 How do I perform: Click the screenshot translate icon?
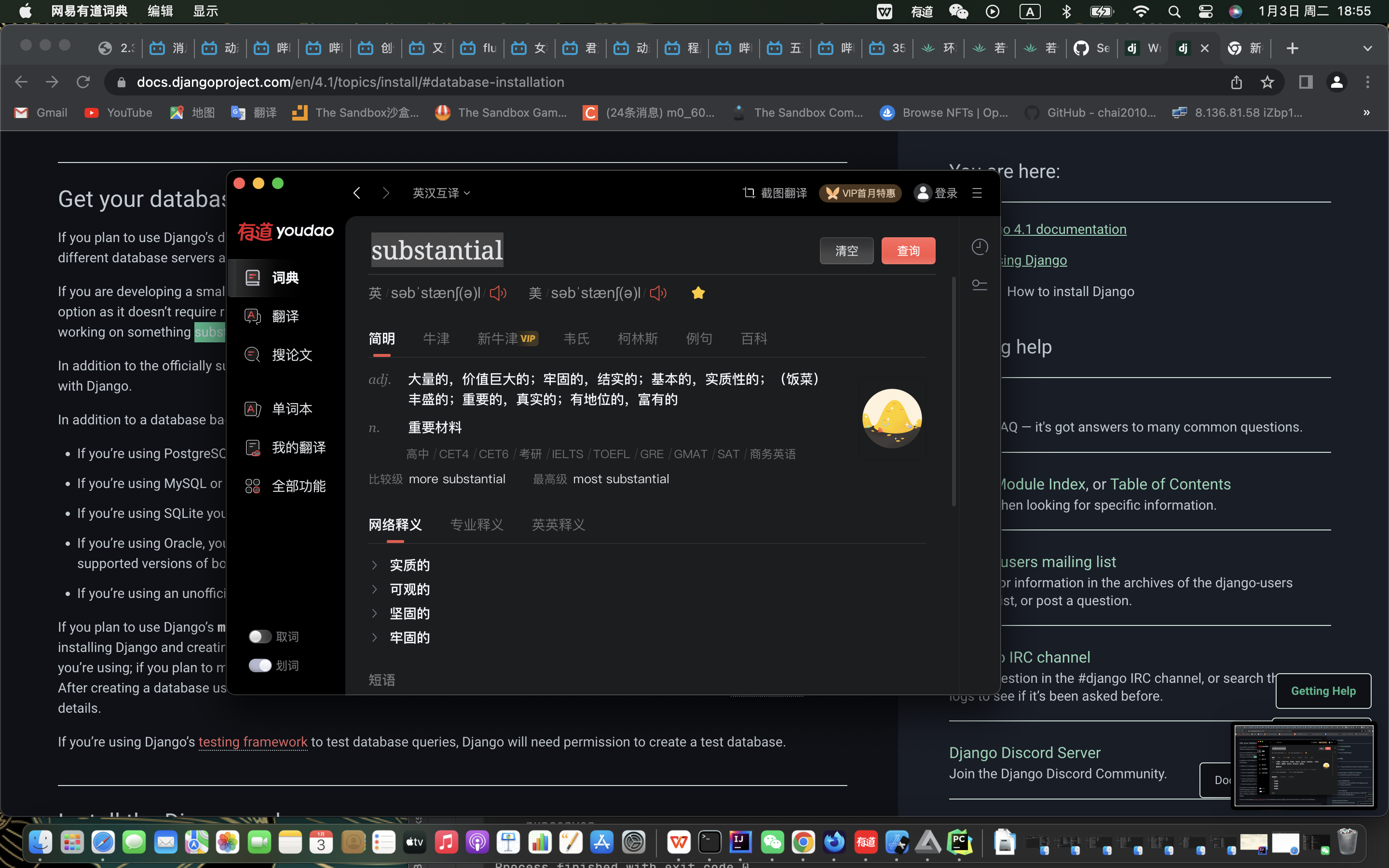coord(749,193)
